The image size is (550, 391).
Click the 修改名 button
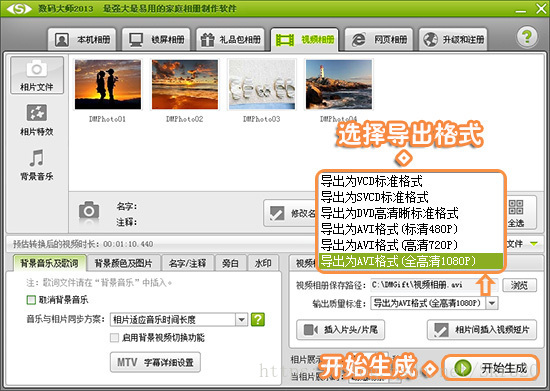tap(290, 213)
